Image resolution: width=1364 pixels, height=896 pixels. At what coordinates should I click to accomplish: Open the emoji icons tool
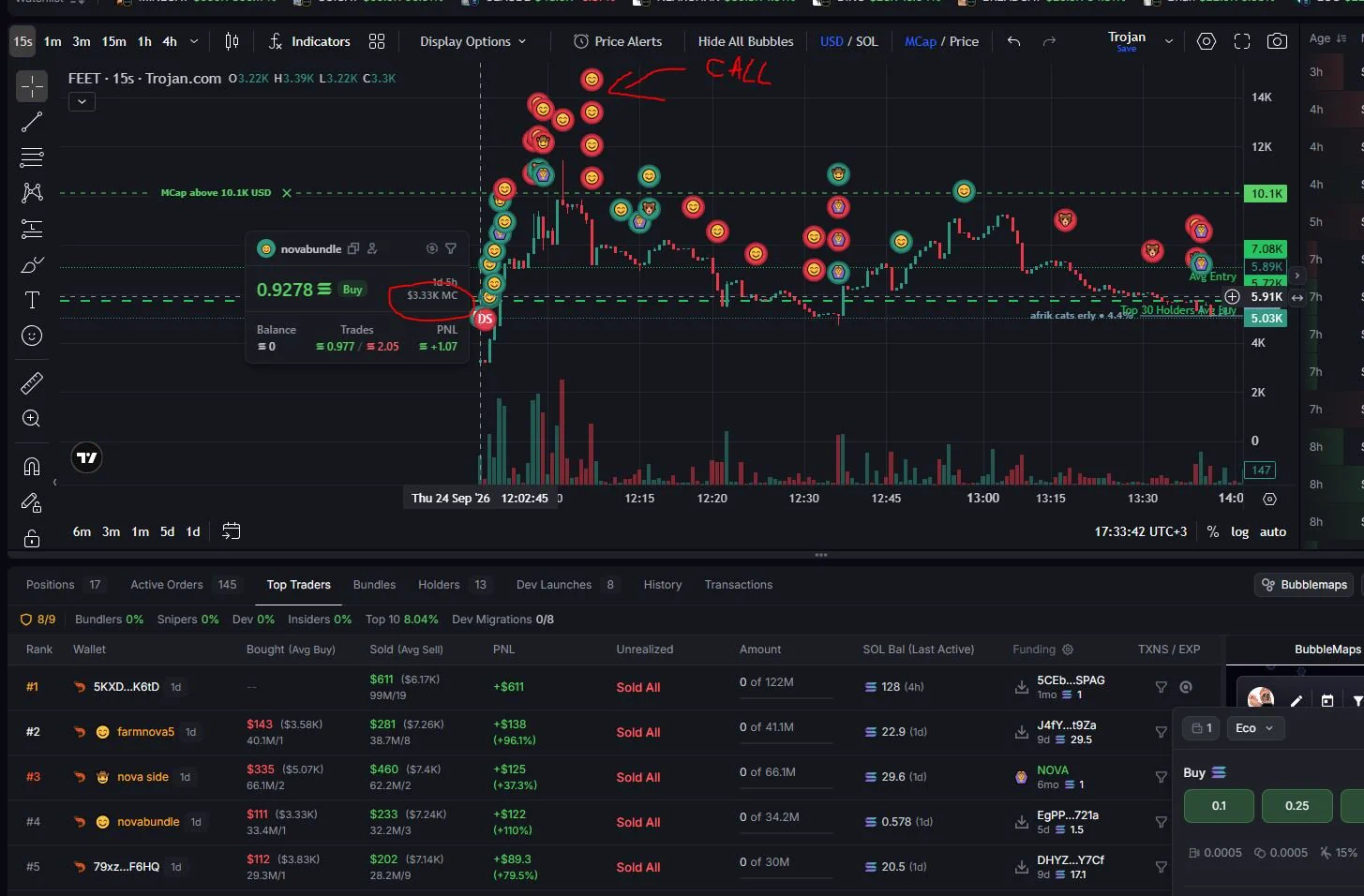32,336
